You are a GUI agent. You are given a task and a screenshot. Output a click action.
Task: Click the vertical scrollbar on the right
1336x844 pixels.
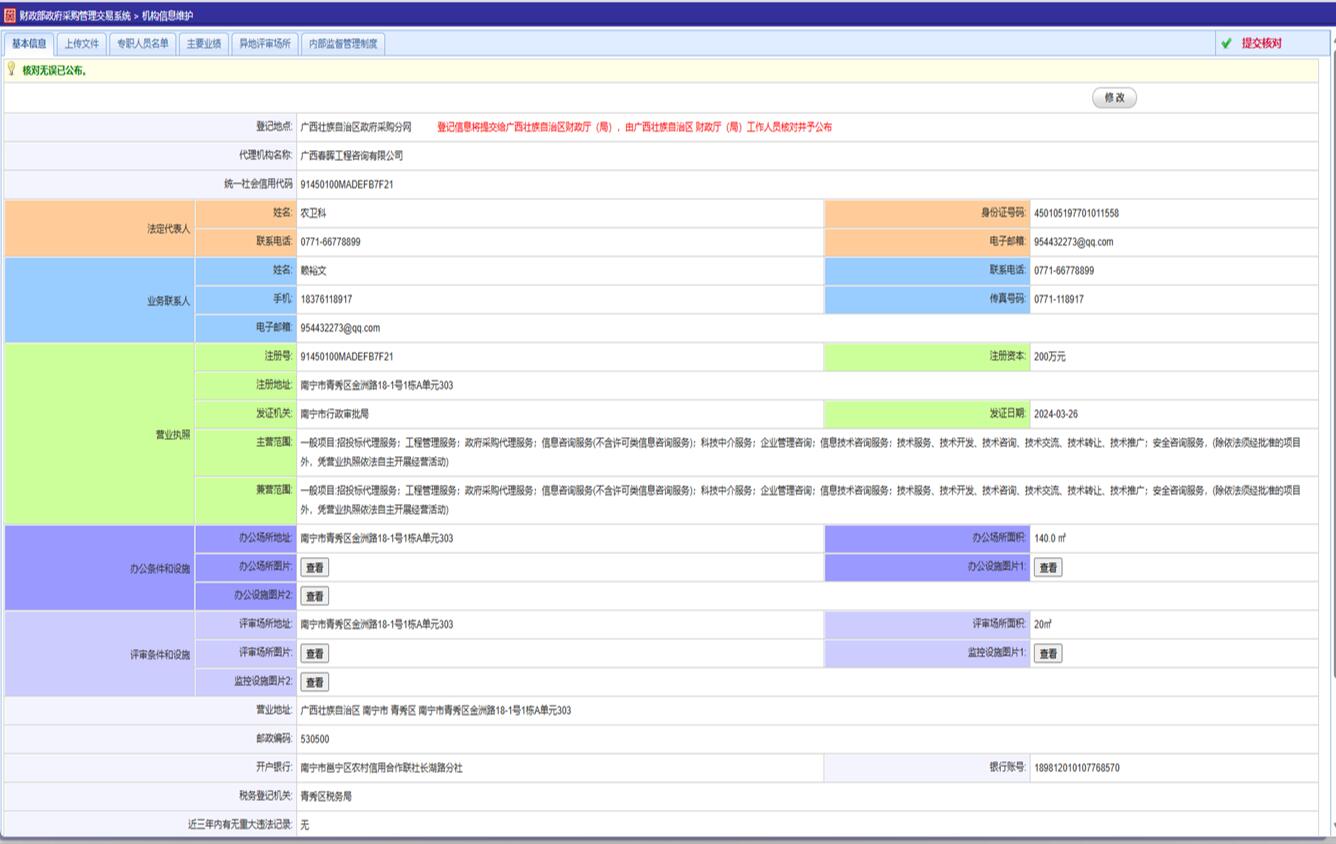(x=1331, y=400)
